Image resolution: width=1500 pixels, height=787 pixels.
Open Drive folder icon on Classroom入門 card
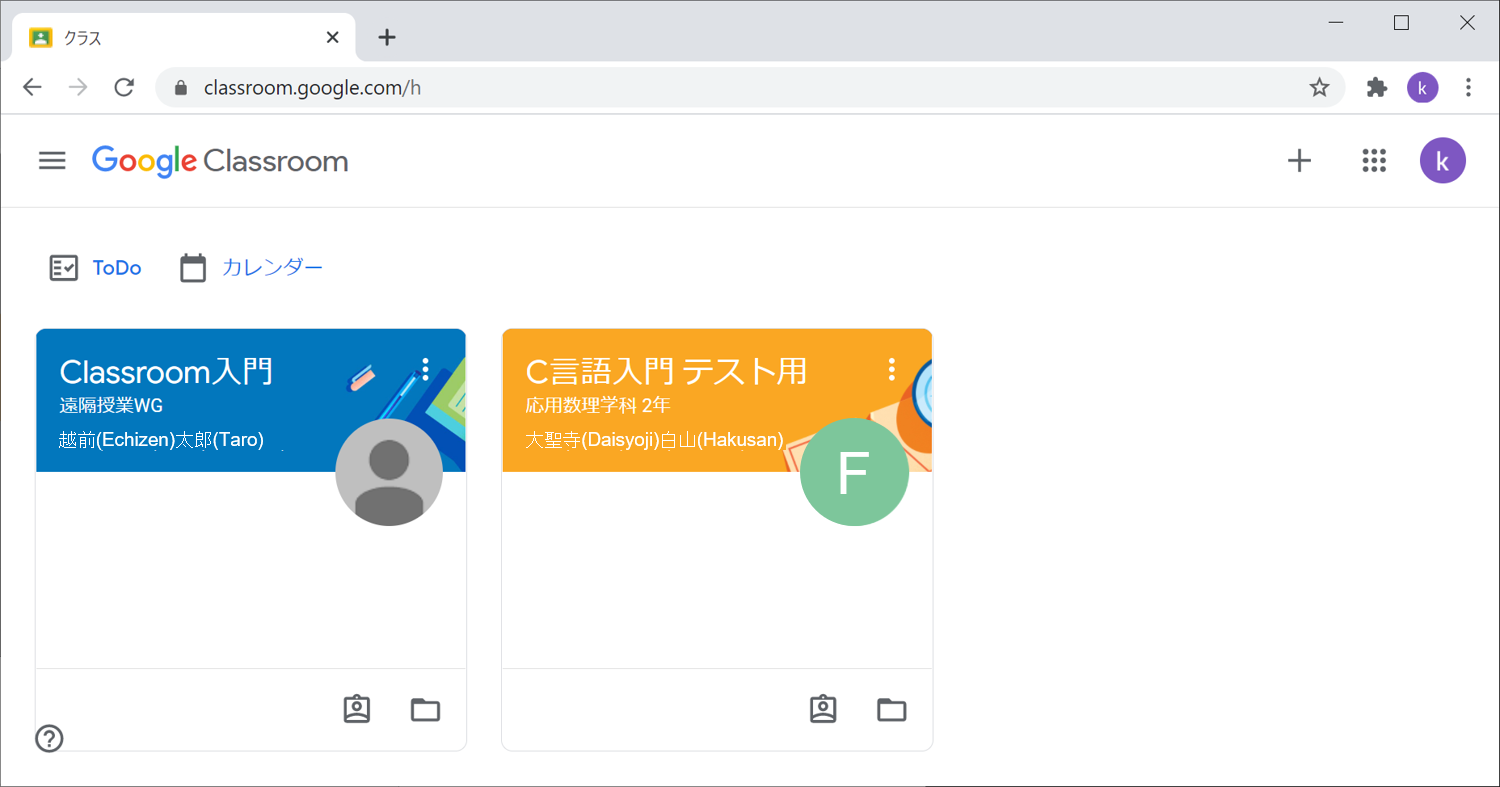coord(426,710)
